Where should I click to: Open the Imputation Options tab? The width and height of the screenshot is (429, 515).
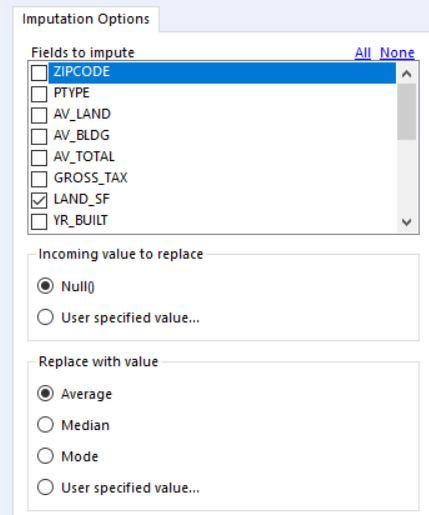(x=86, y=19)
